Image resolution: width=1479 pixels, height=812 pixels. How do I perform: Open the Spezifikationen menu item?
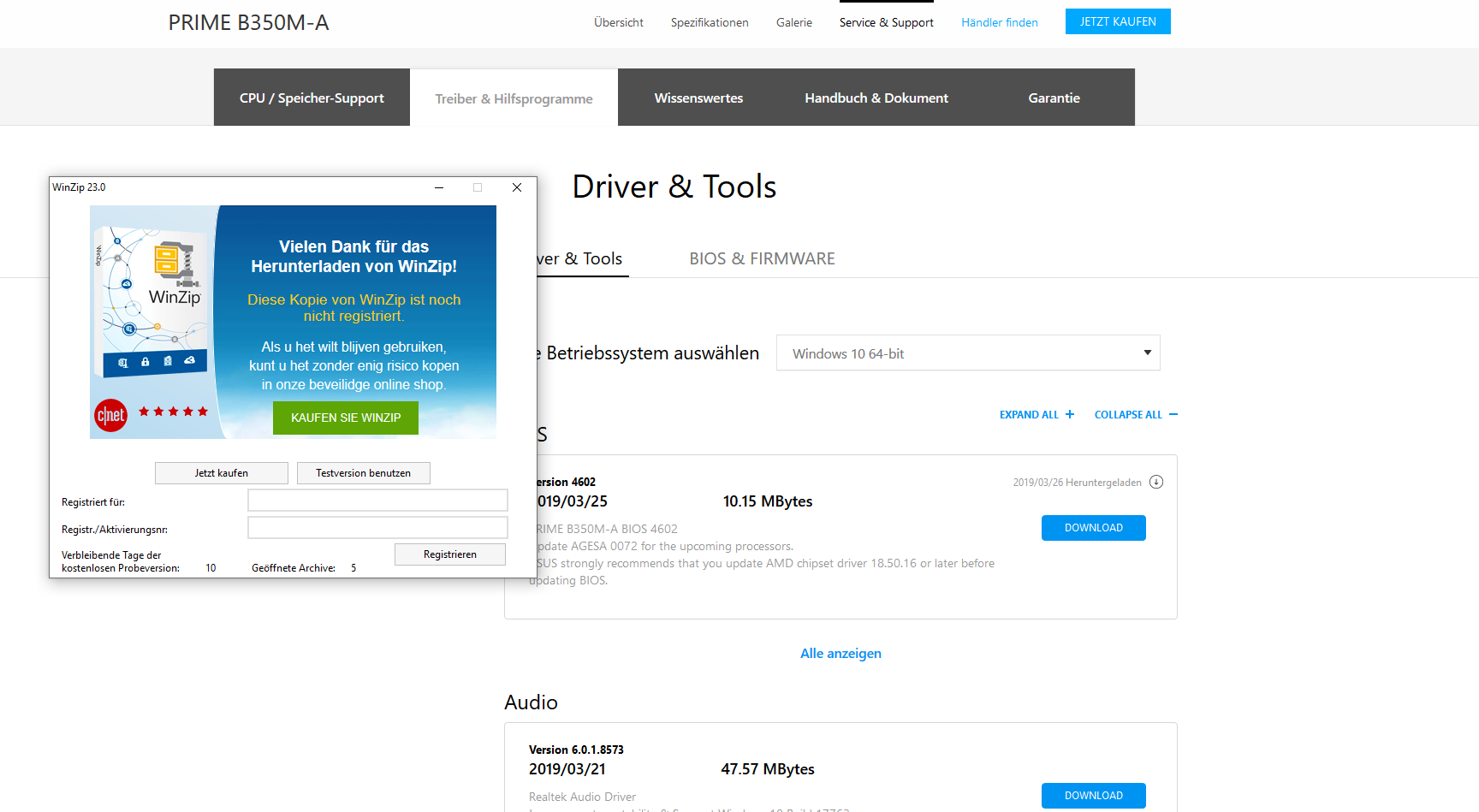tap(710, 22)
